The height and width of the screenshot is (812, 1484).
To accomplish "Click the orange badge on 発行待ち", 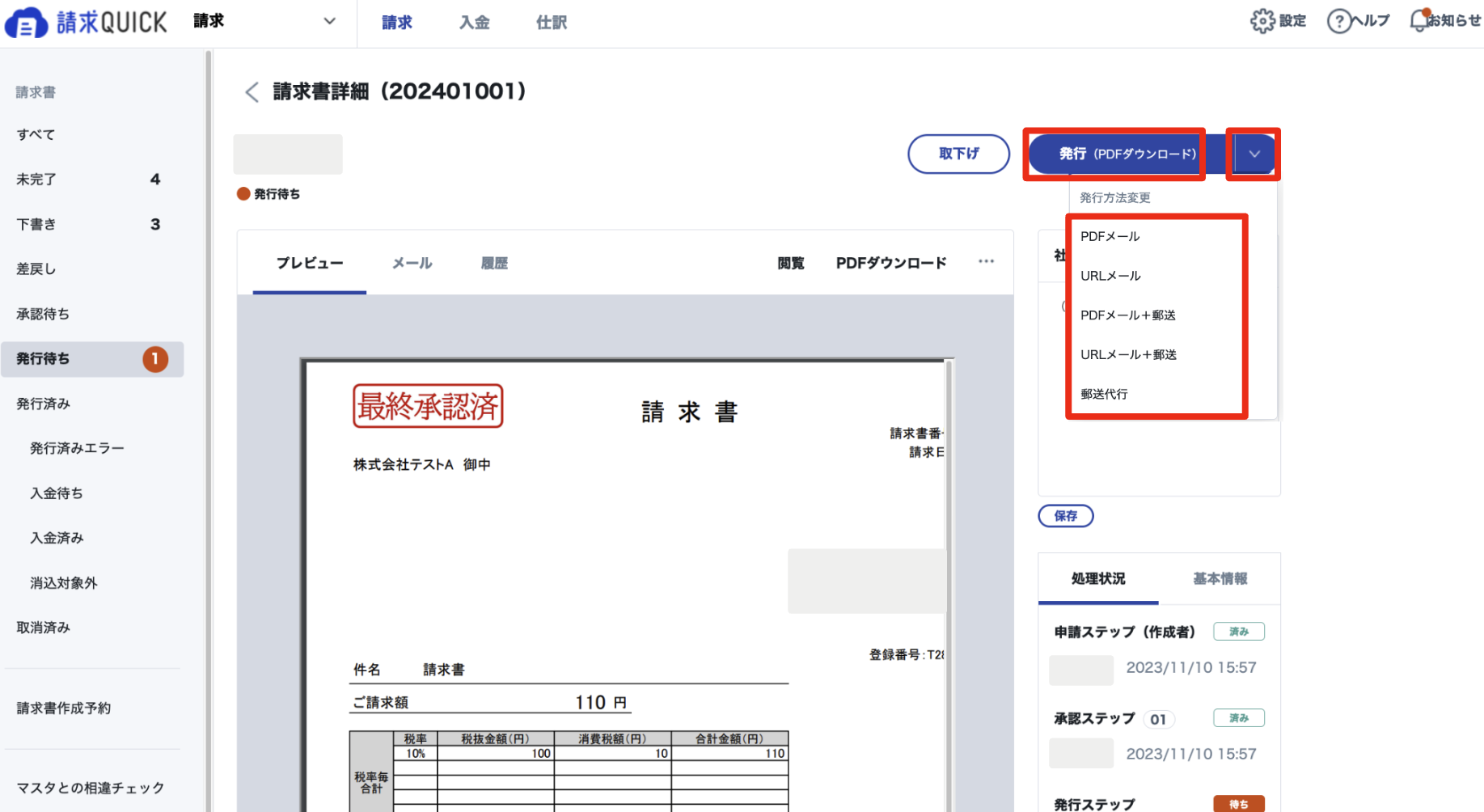I will tap(155, 359).
